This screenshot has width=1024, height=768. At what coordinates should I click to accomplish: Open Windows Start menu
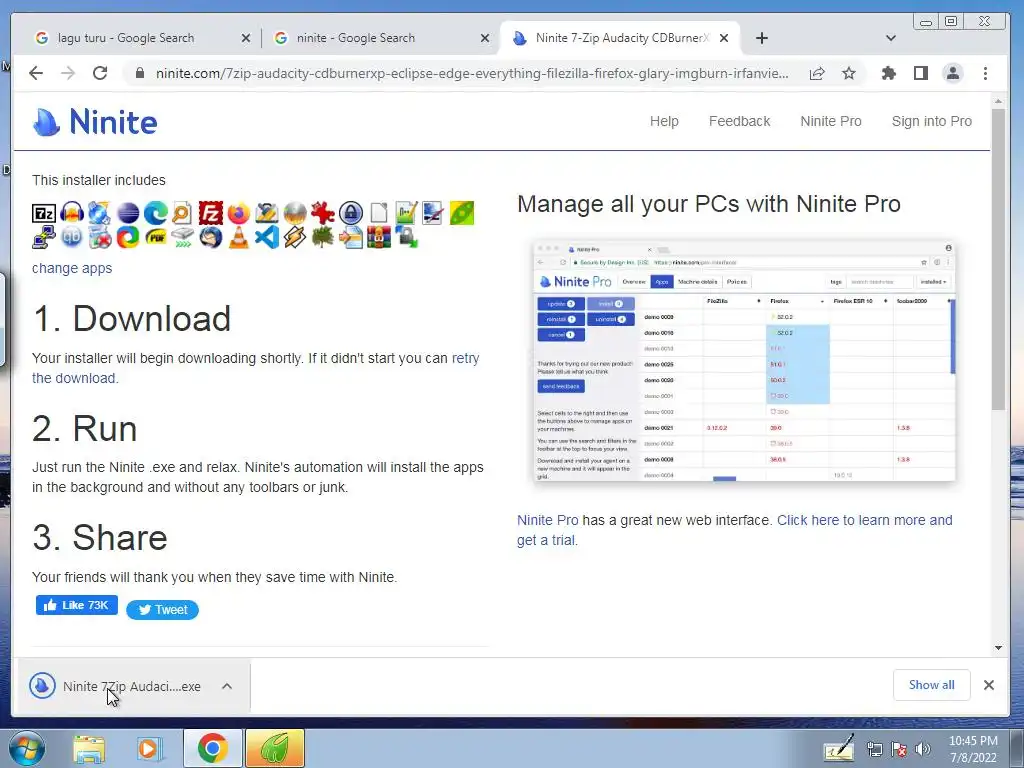click(x=25, y=748)
